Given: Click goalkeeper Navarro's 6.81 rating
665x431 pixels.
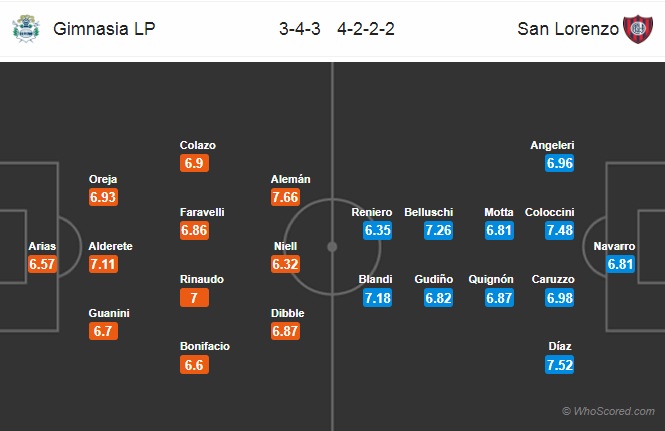Looking at the screenshot, I should pos(620,264).
